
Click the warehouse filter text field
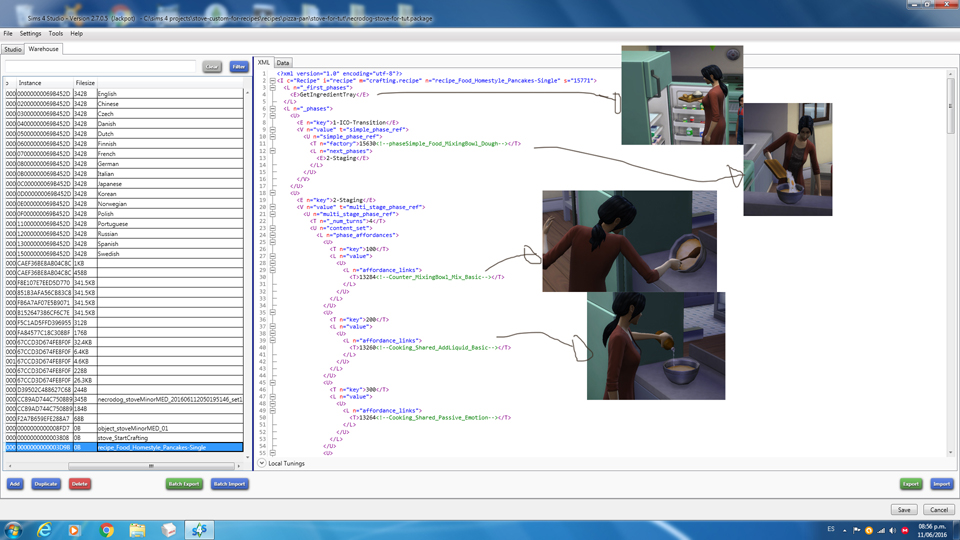point(100,66)
